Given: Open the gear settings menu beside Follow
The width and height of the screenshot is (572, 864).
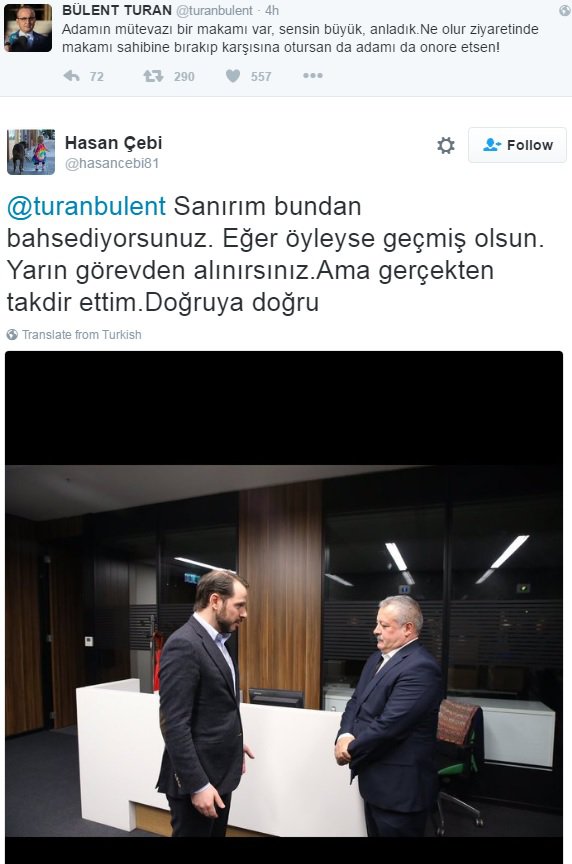Looking at the screenshot, I should coord(445,145).
